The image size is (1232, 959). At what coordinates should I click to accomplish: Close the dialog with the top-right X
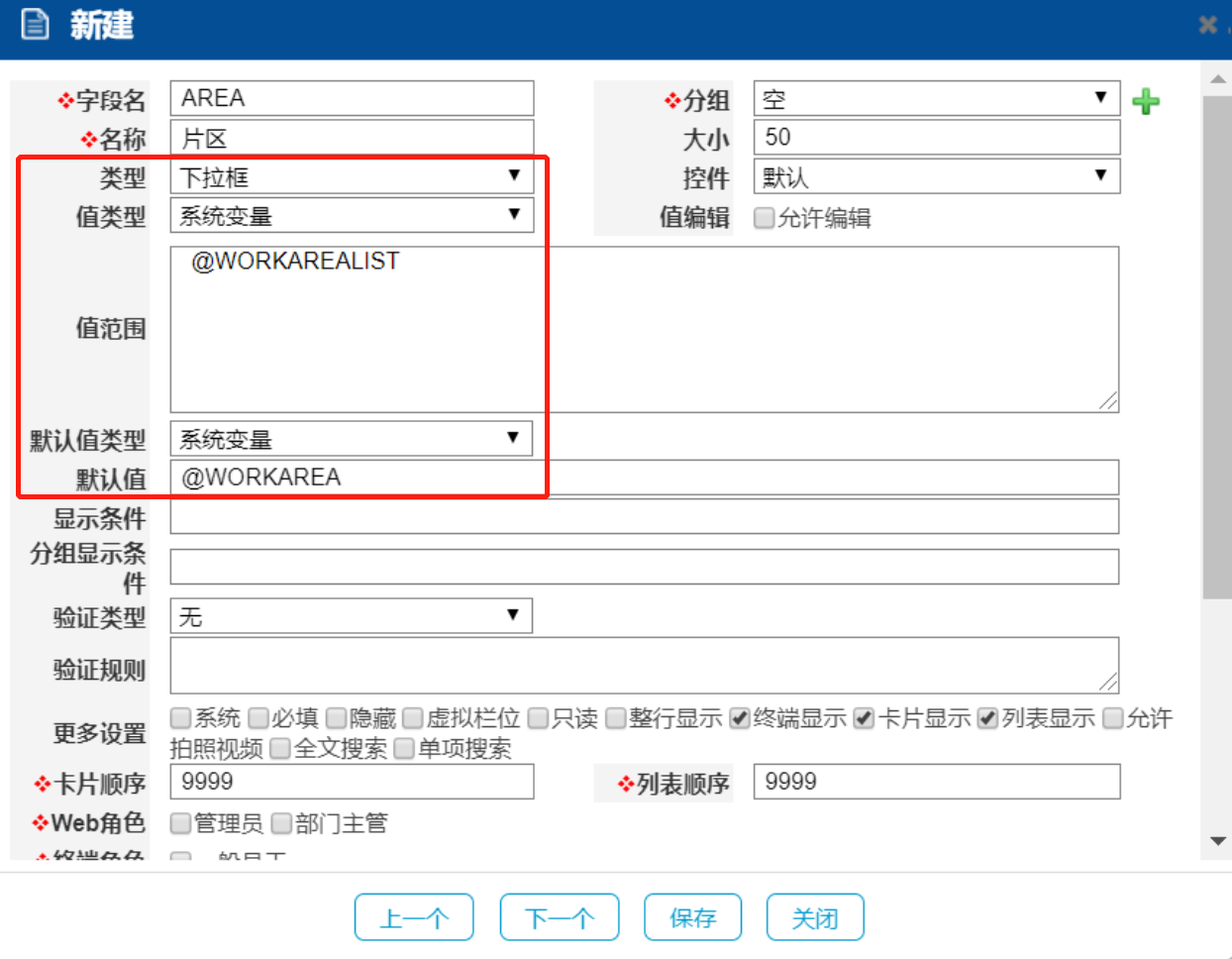tap(1207, 25)
